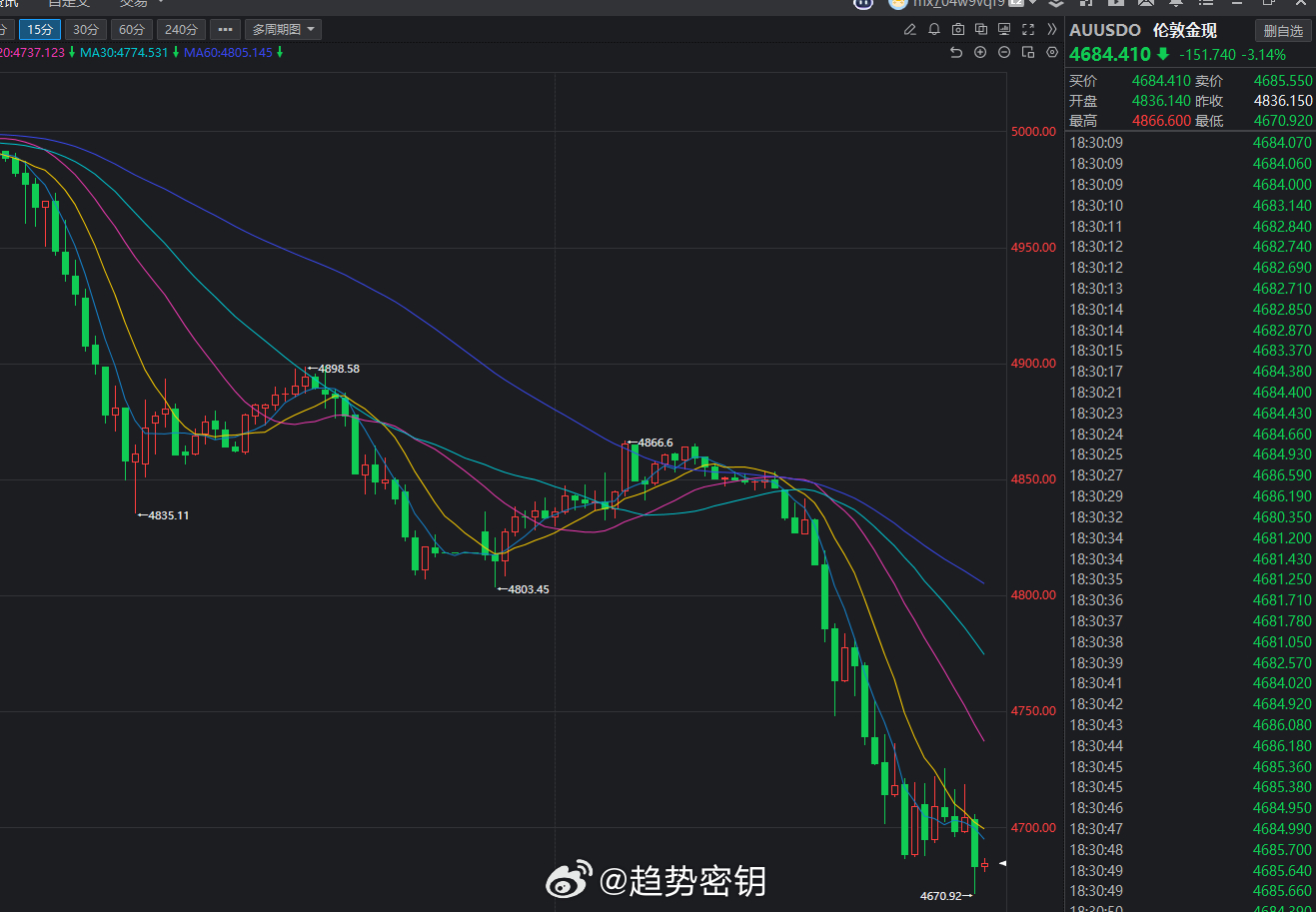
Task: Click the 4750.00 price axis label
Action: [1033, 711]
